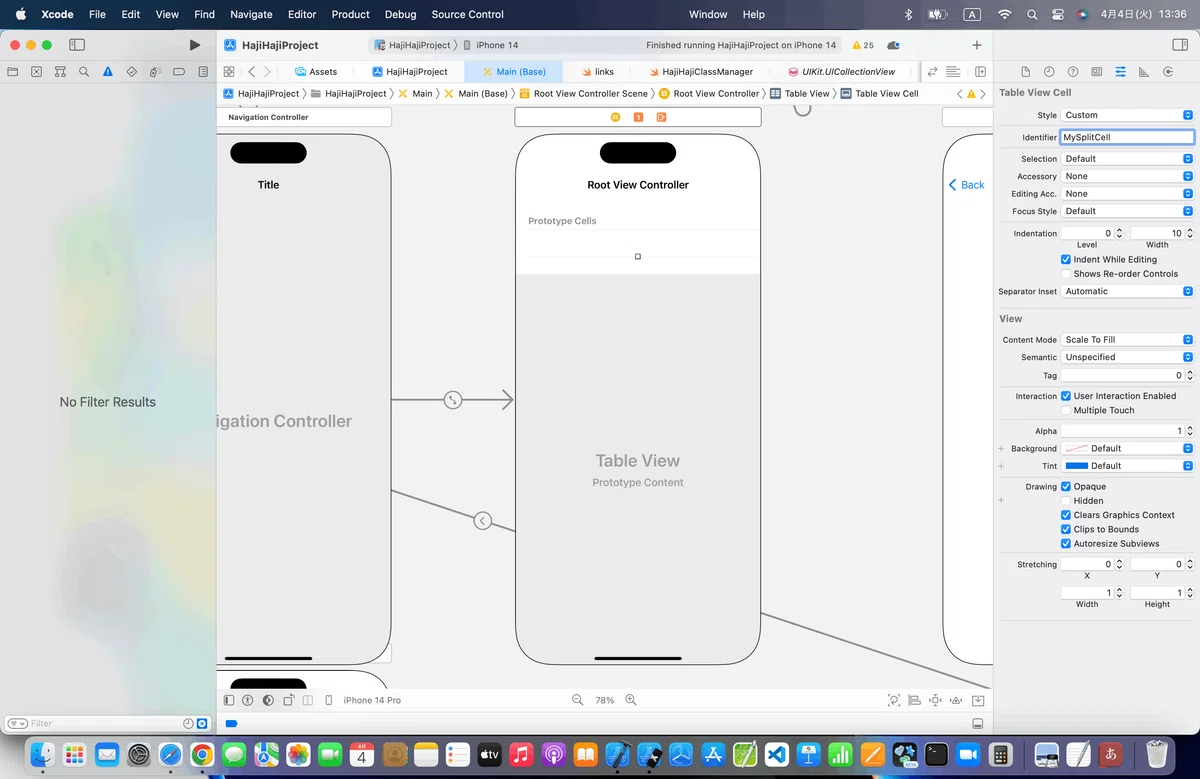Switch to the Assets tab
The height and width of the screenshot is (779, 1200).
pos(316,72)
